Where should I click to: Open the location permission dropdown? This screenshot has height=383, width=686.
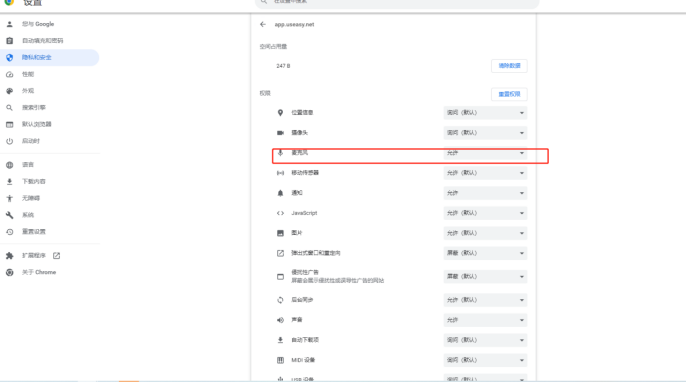(485, 113)
